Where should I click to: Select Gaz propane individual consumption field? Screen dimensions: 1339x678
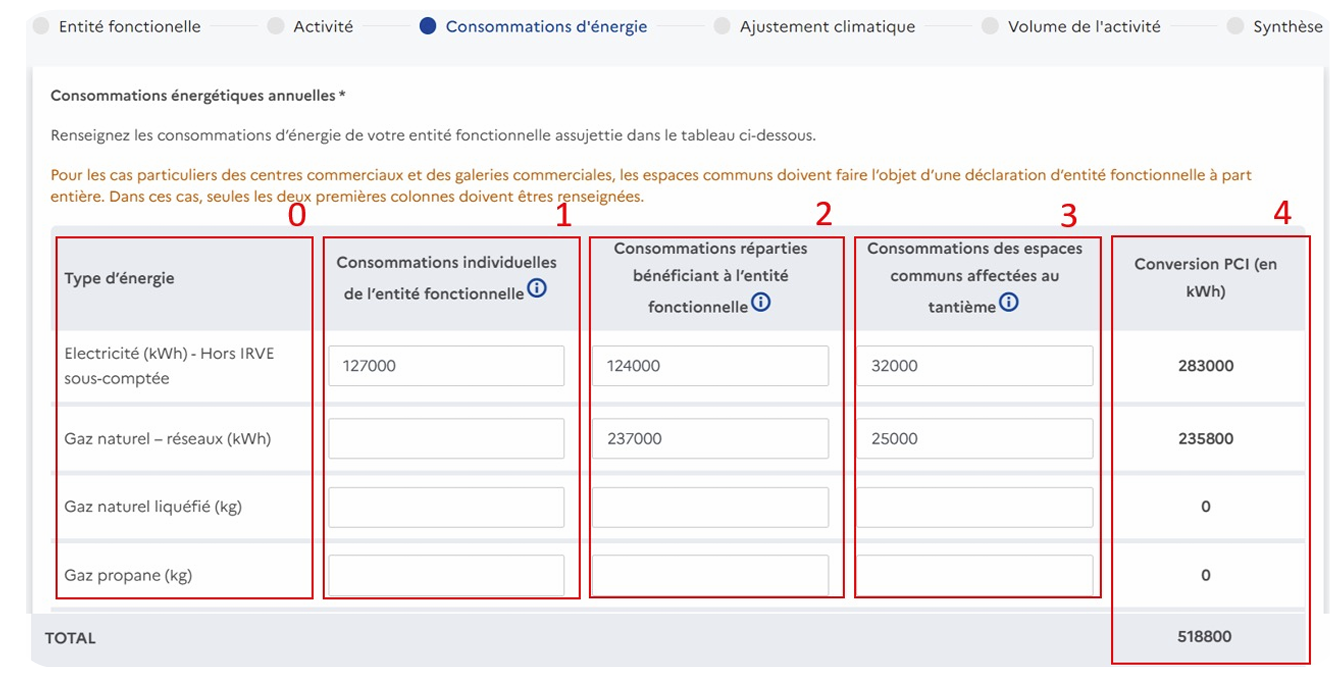[446, 575]
